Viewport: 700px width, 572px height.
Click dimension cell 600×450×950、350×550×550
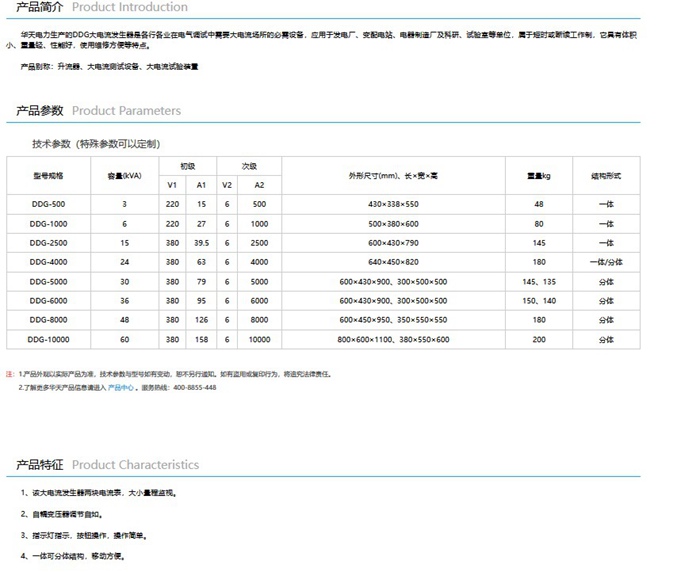click(393, 320)
